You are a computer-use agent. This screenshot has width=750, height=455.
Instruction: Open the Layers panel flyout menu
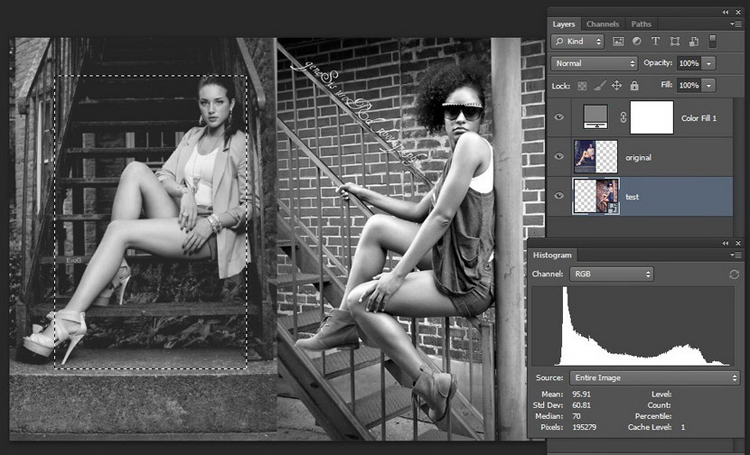[735, 24]
